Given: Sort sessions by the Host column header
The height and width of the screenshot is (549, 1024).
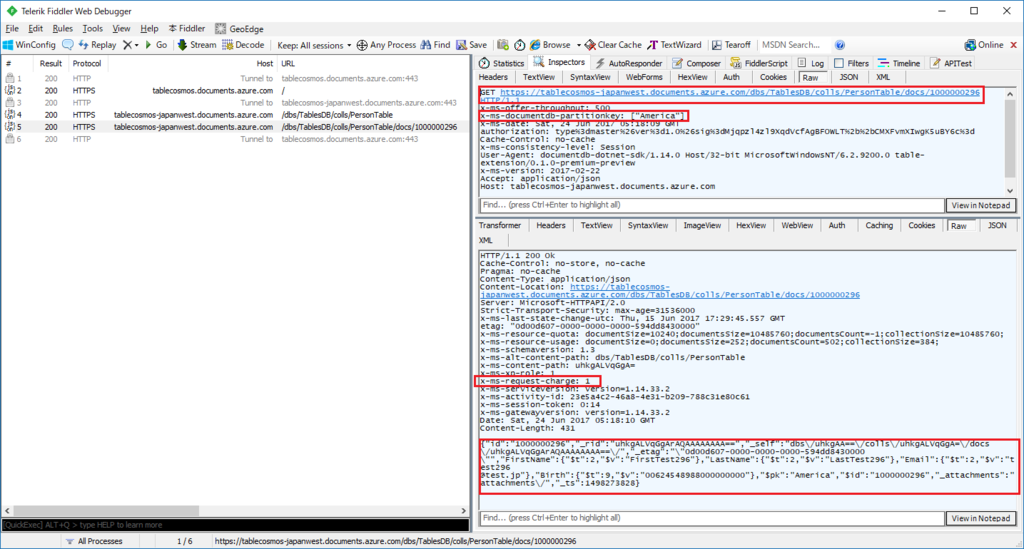Looking at the screenshot, I should [x=264, y=63].
